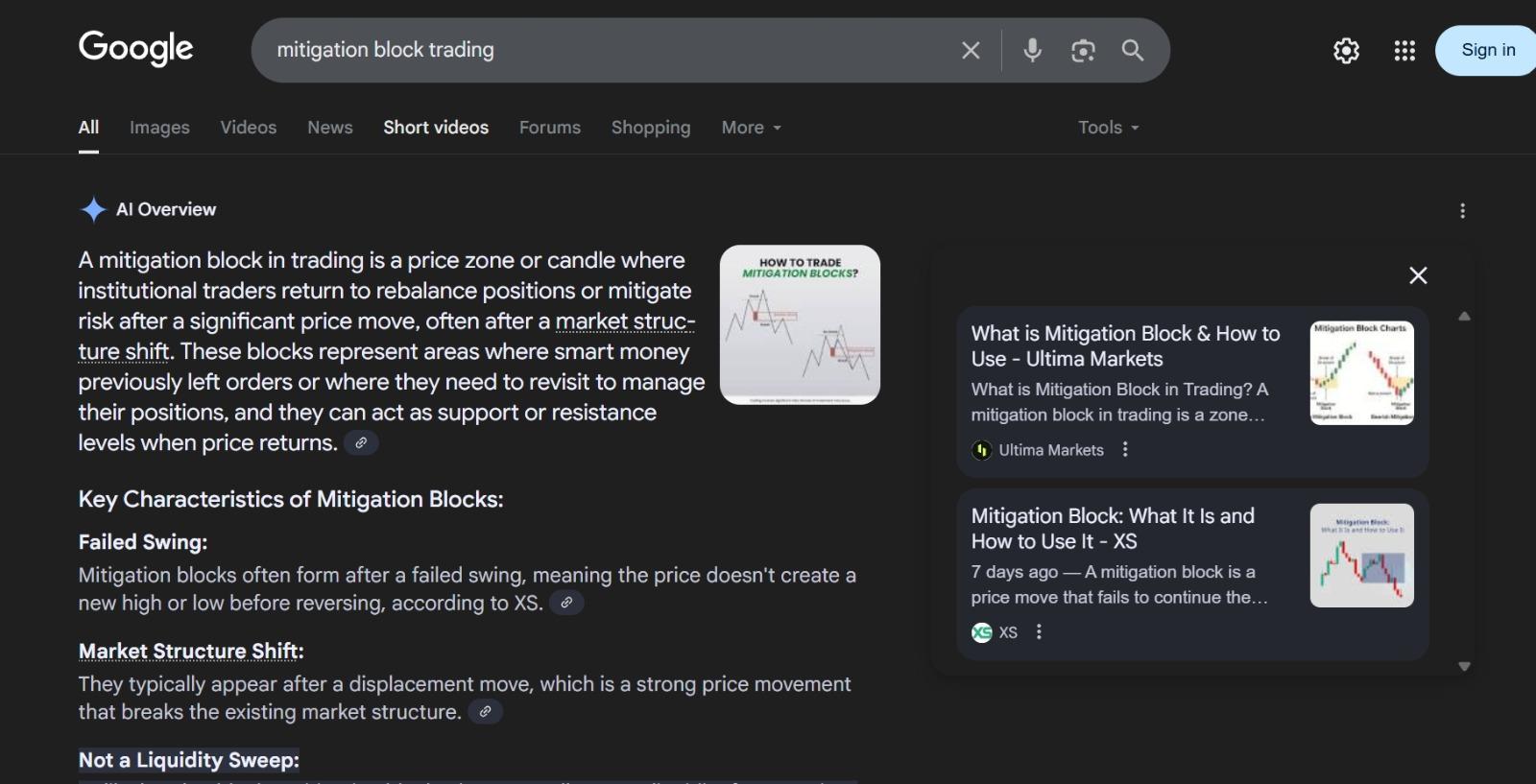Switch to the Images tab
The image size is (1536, 784).
159,127
